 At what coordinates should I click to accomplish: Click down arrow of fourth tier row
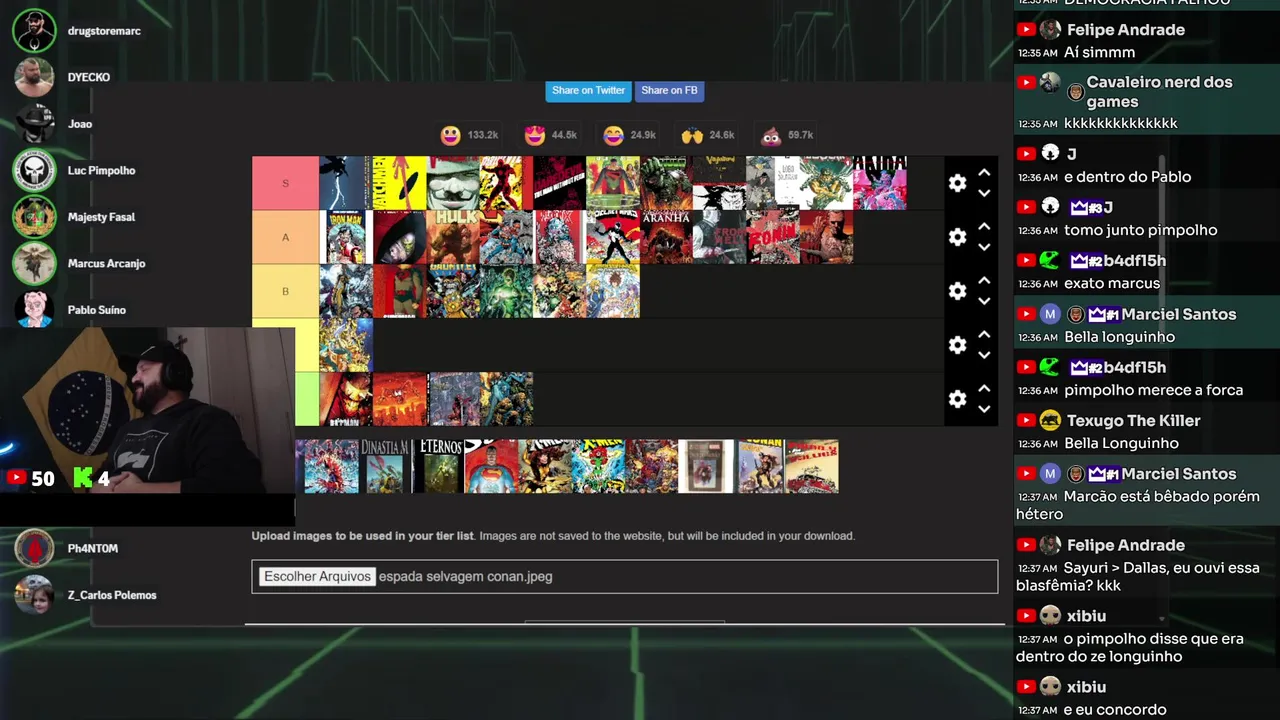point(984,355)
